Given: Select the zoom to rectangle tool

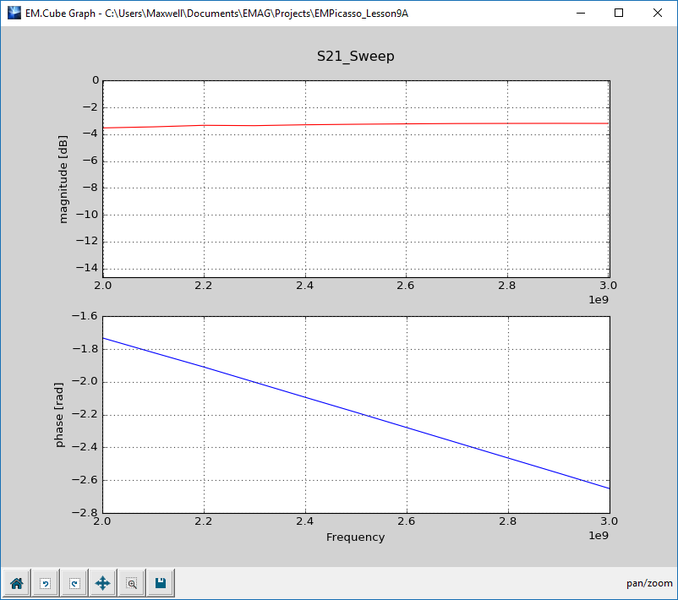Looking at the screenshot, I should point(132,584).
